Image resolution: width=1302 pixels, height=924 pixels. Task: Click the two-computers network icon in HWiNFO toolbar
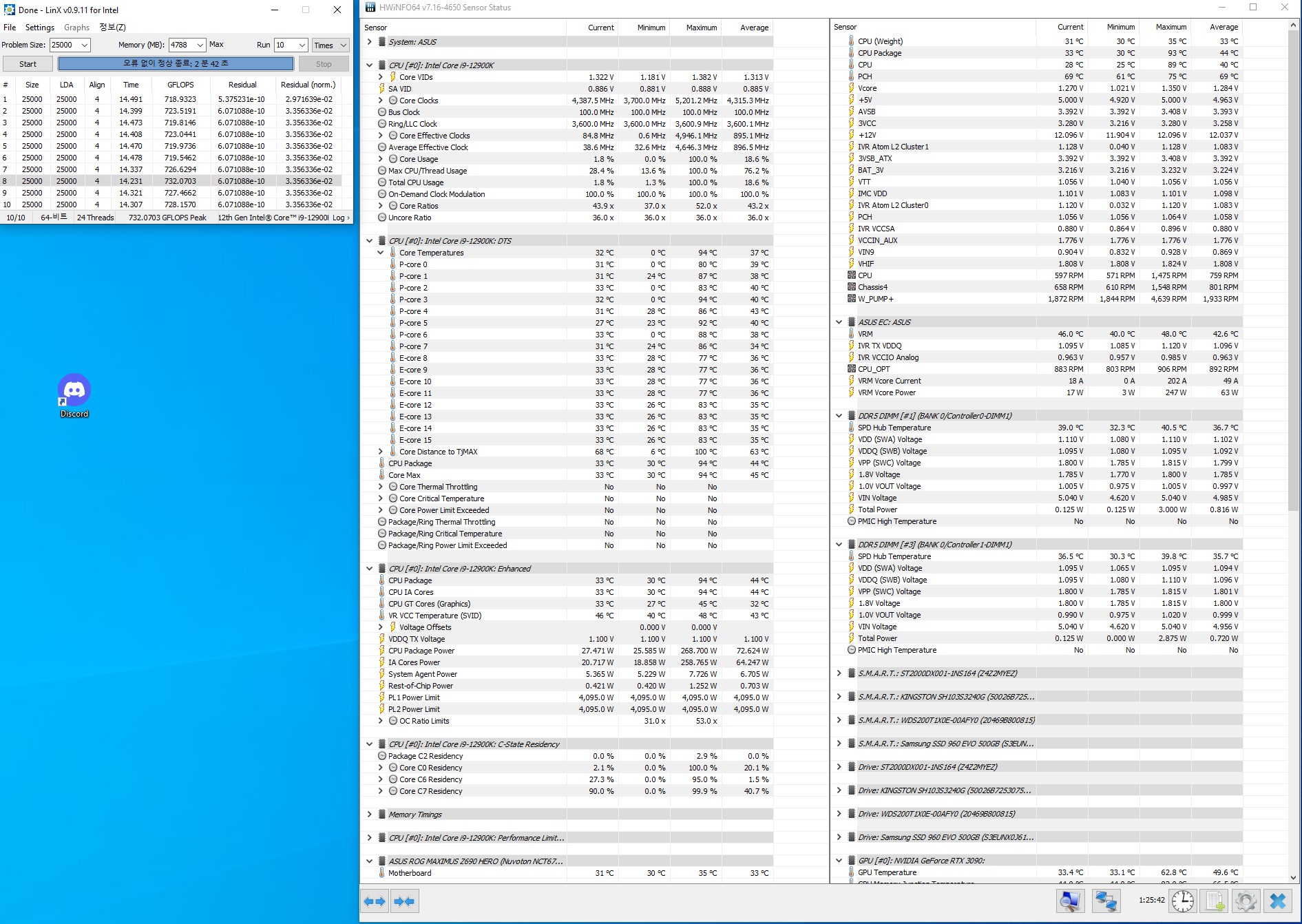coord(1106,901)
